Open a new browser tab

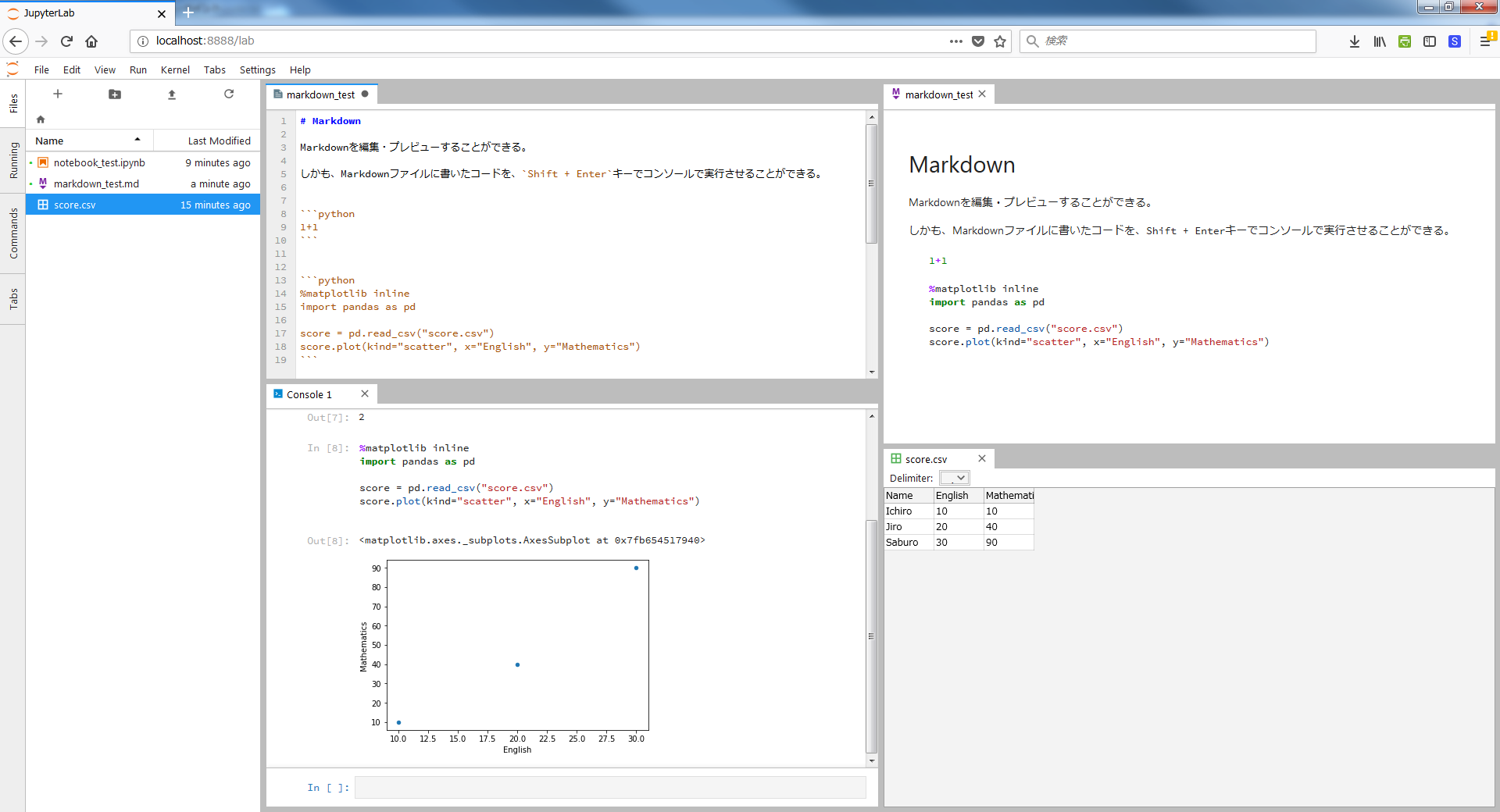tap(188, 12)
